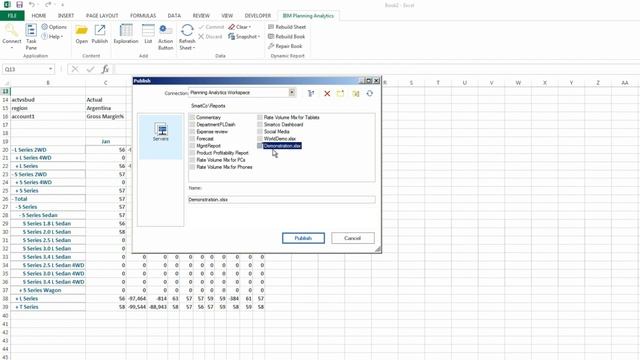Expand the L Series 4WD row
Viewport: 640px width, 360px height.
17,158
